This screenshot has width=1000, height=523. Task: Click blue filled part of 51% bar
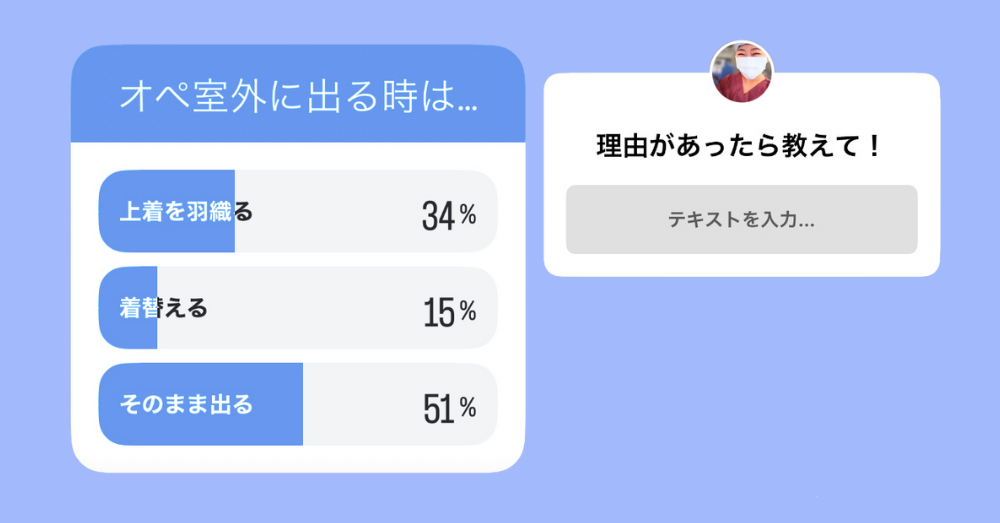coord(201,404)
